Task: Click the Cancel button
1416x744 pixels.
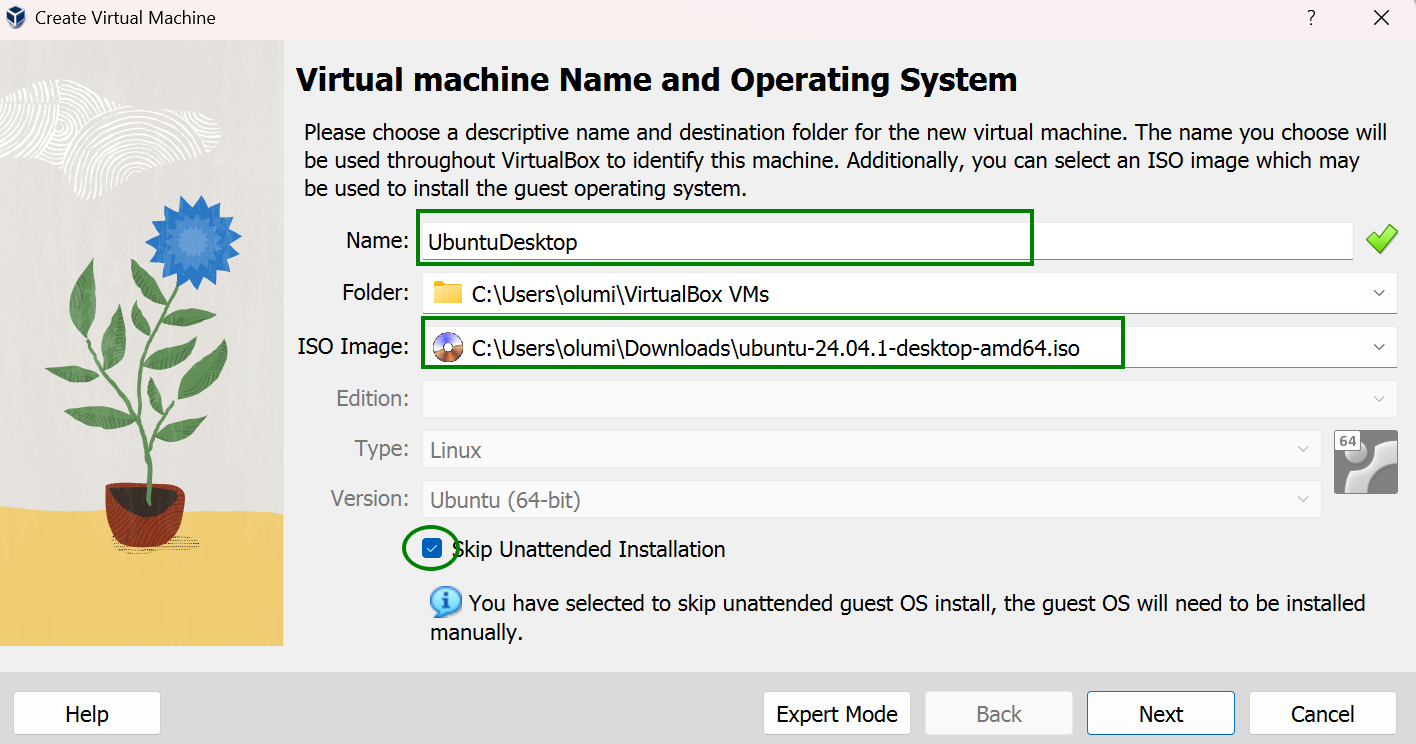Action: pyautogui.click(x=1323, y=714)
